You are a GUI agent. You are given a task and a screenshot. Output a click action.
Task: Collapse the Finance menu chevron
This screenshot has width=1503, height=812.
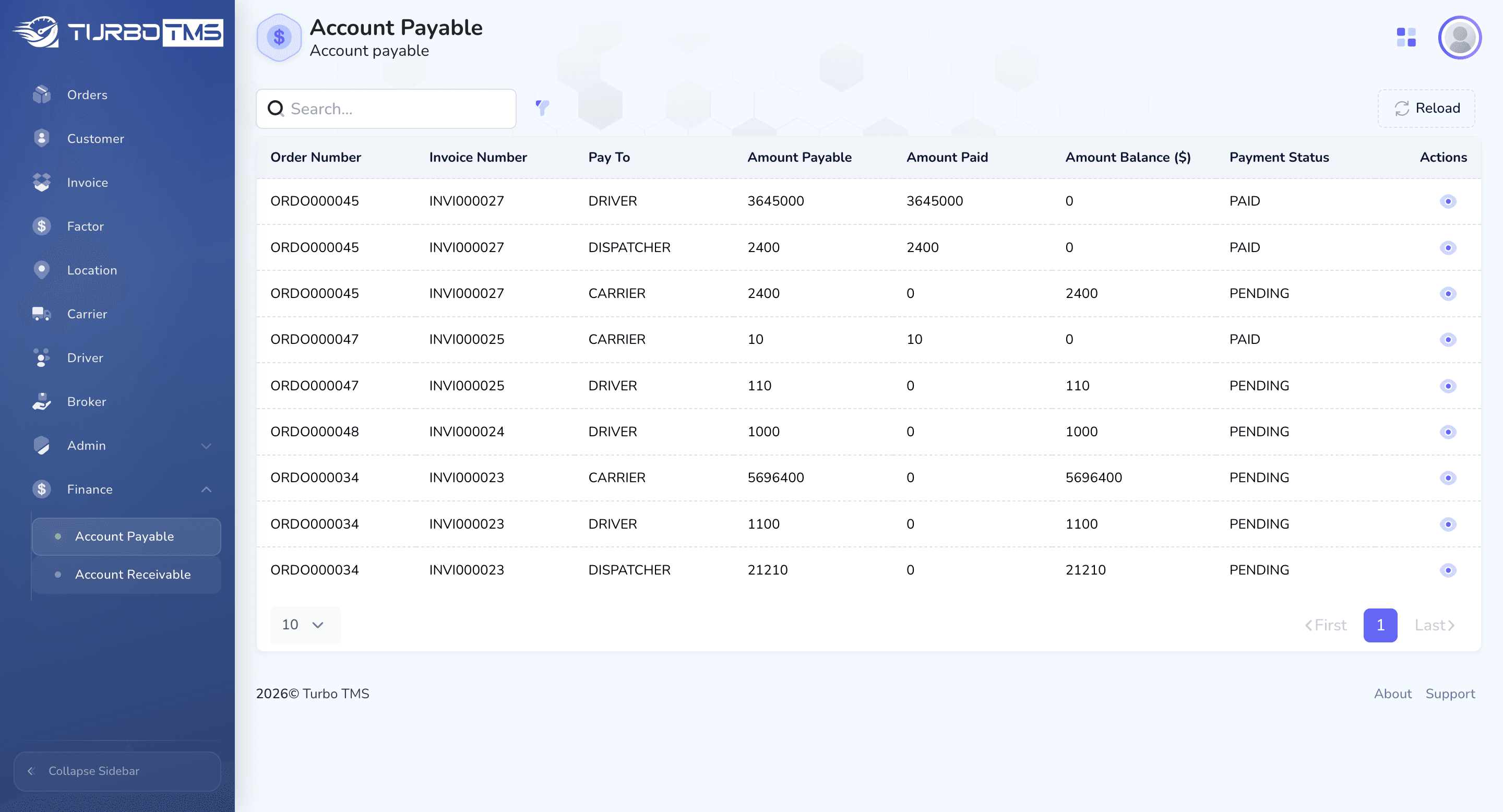point(206,489)
